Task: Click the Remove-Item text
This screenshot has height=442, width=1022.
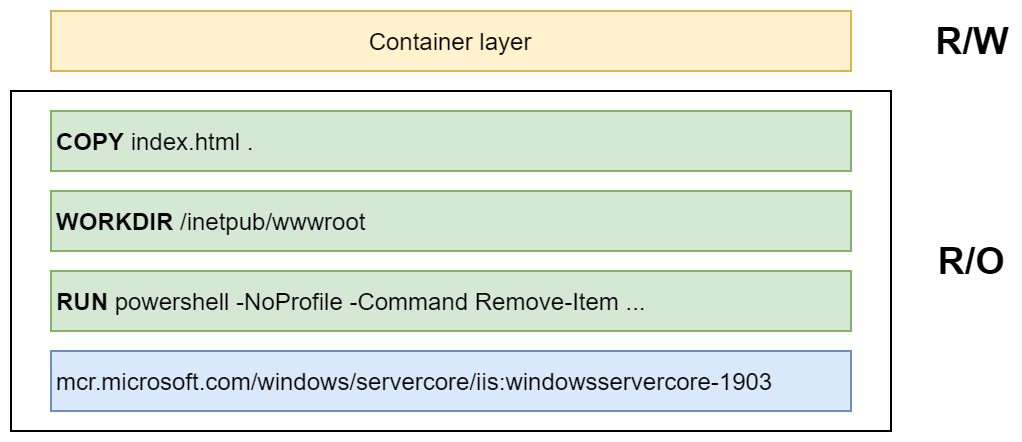Action: [546, 302]
